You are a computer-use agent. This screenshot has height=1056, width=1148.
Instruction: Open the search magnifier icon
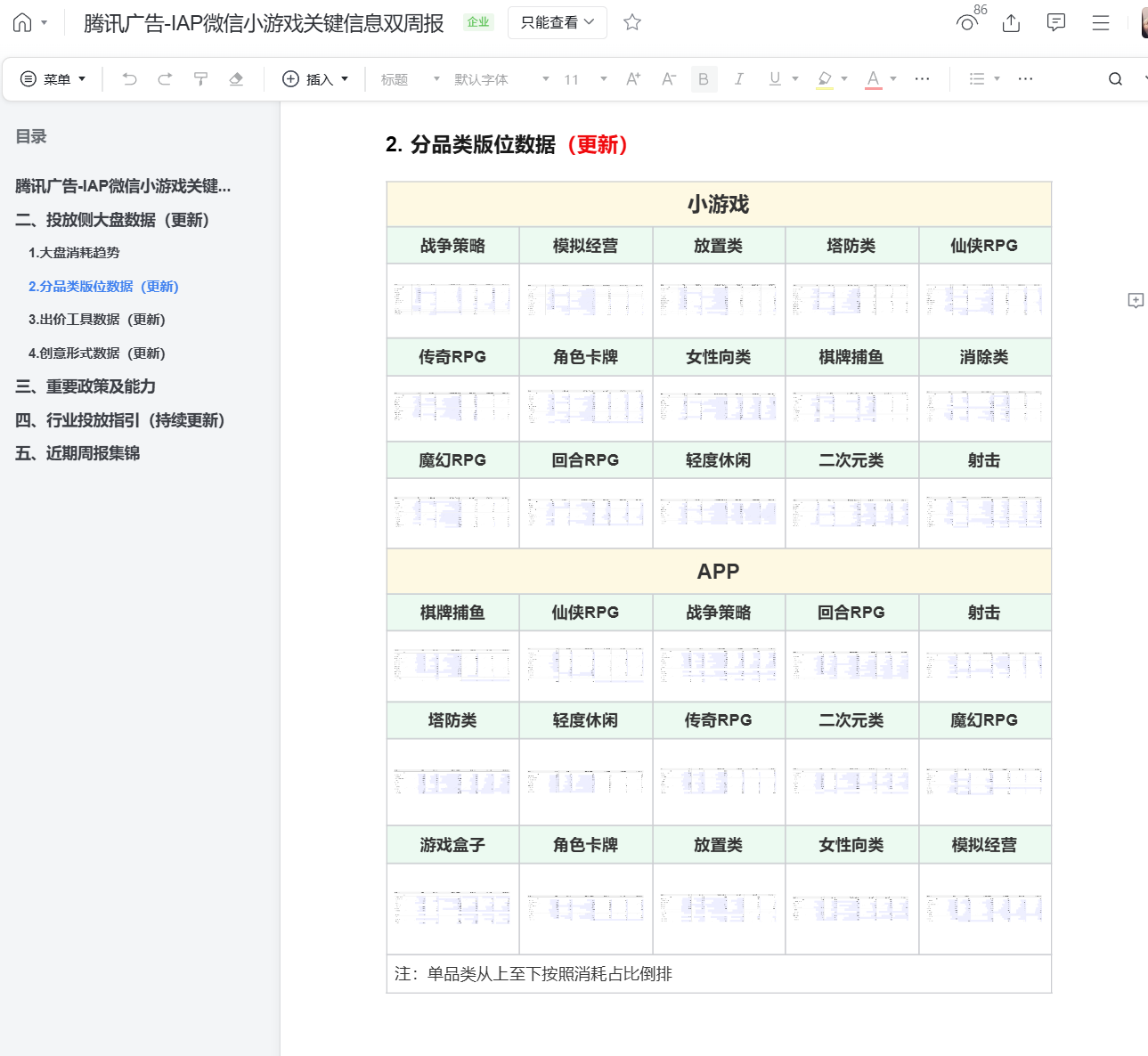(x=1115, y=79)
